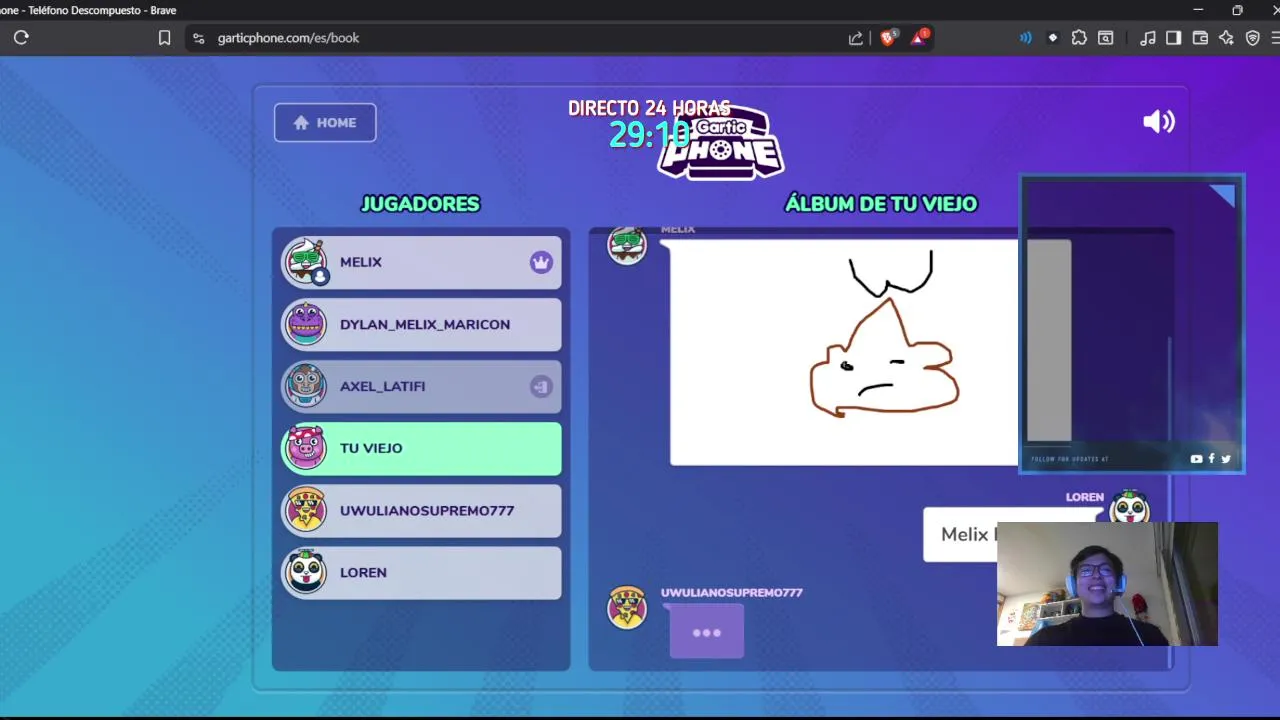The image size is (1280, 720).
Task: Select player DYLAN_MELIX_MARICON
Action: click(x=421, y=324)
